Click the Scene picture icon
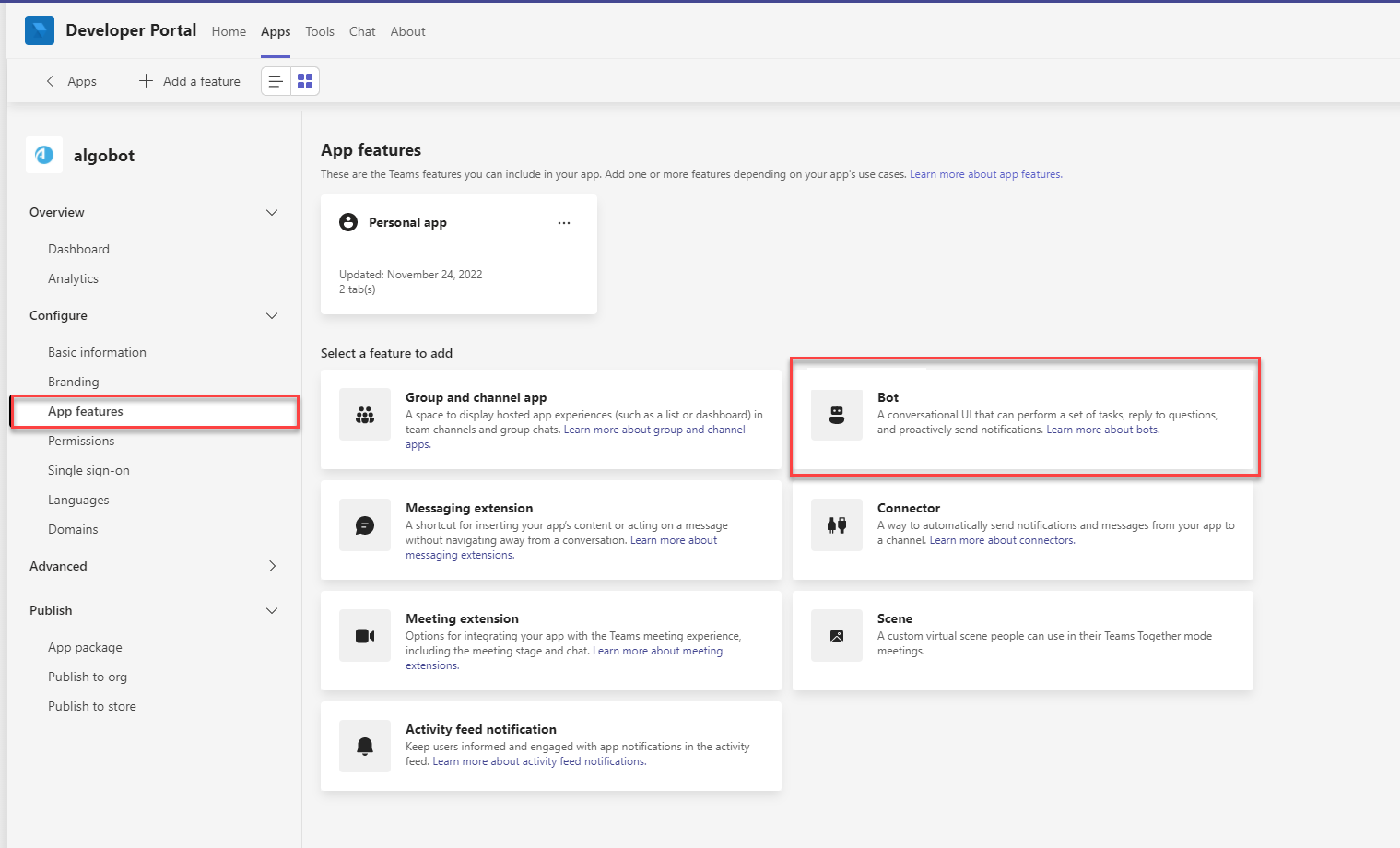The width and height of the screenshot is (1400, 848). tap(836, 636)
